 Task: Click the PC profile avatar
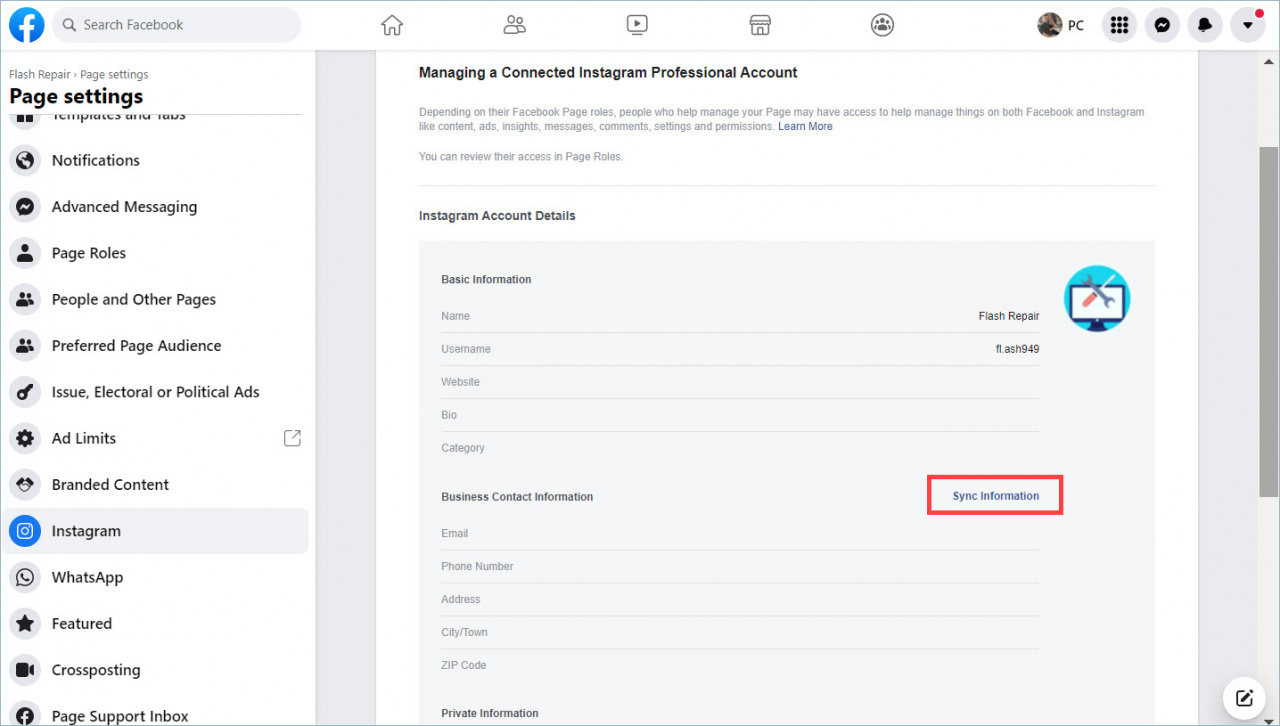tap(1050, 25)
